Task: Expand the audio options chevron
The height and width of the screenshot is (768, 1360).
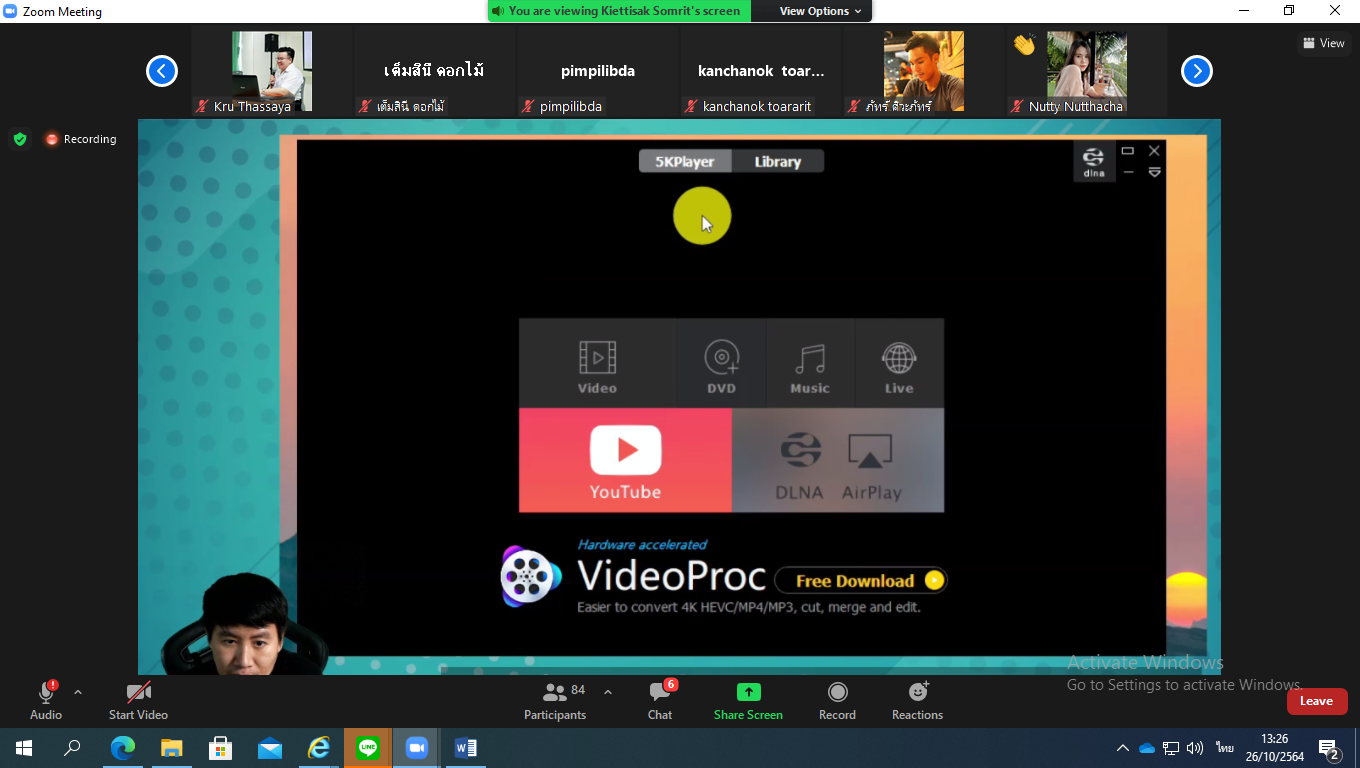Action: click(x=78, y=692)
